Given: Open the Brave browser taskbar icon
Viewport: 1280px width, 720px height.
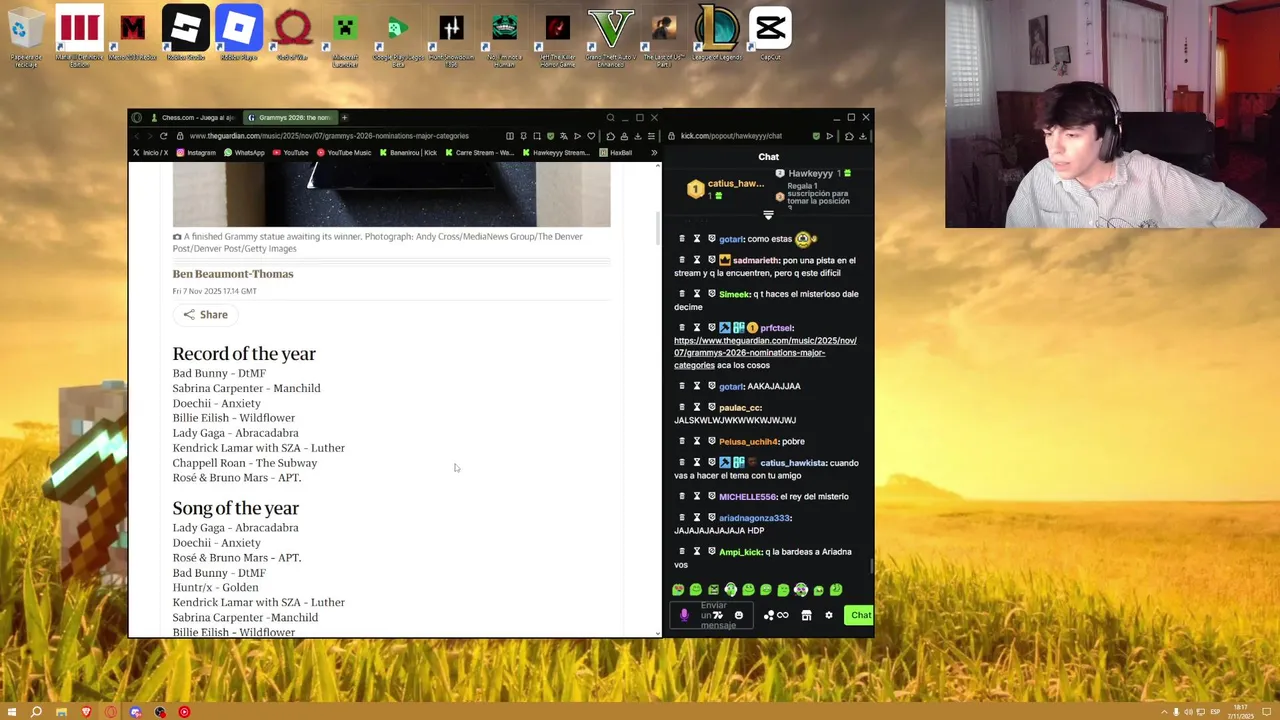Looking at the screenshot, I should point(85,712).
